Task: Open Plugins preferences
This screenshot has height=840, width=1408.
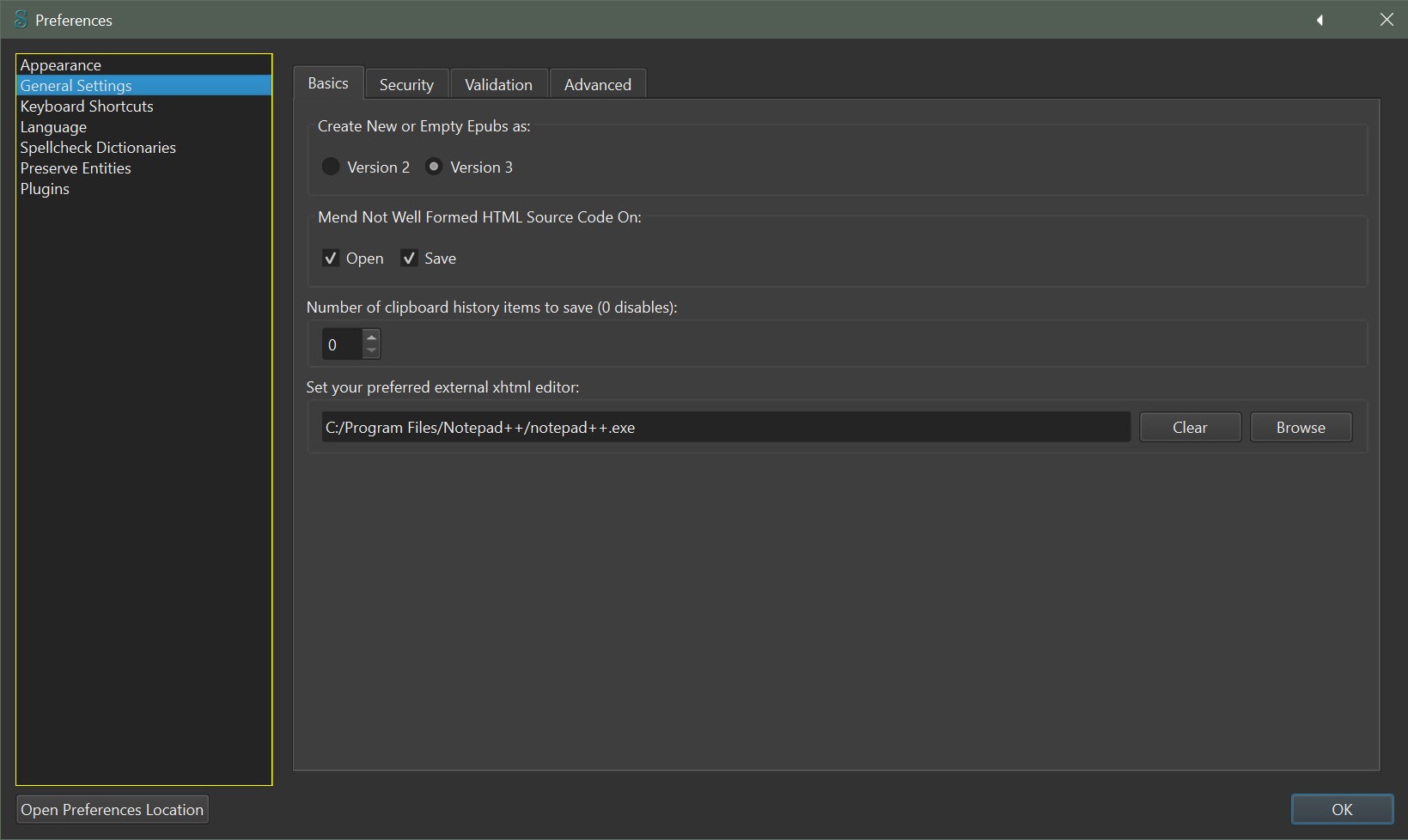Action: pos(143,189)
